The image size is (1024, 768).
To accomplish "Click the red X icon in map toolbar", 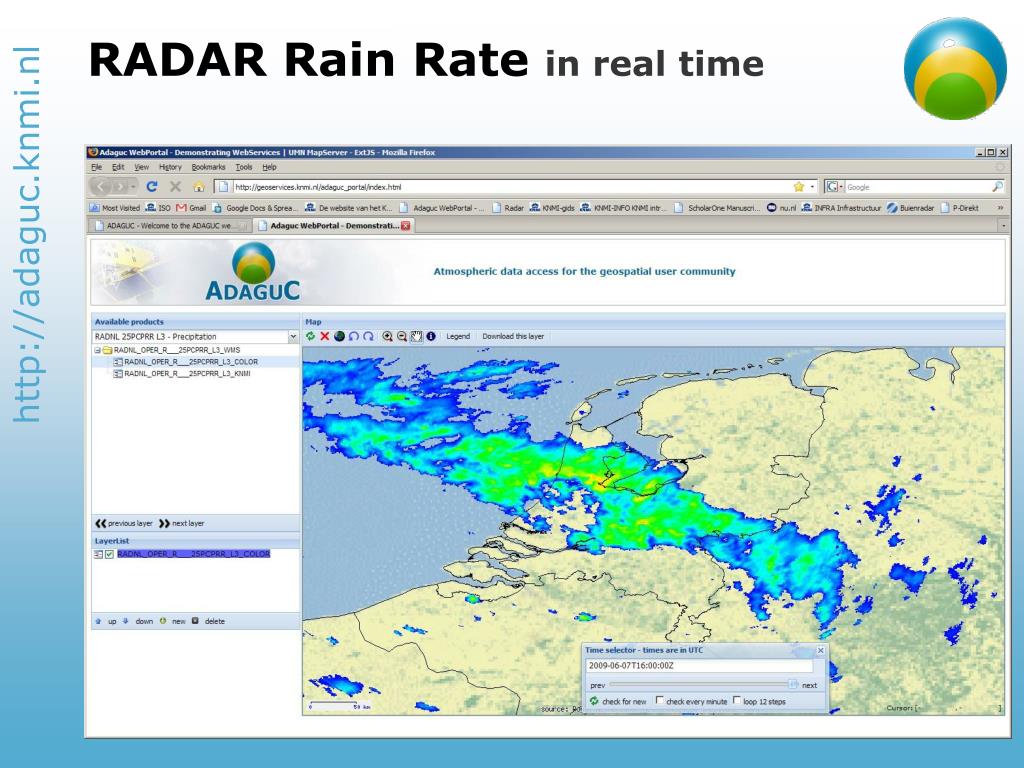I will [x=325, y=336].
